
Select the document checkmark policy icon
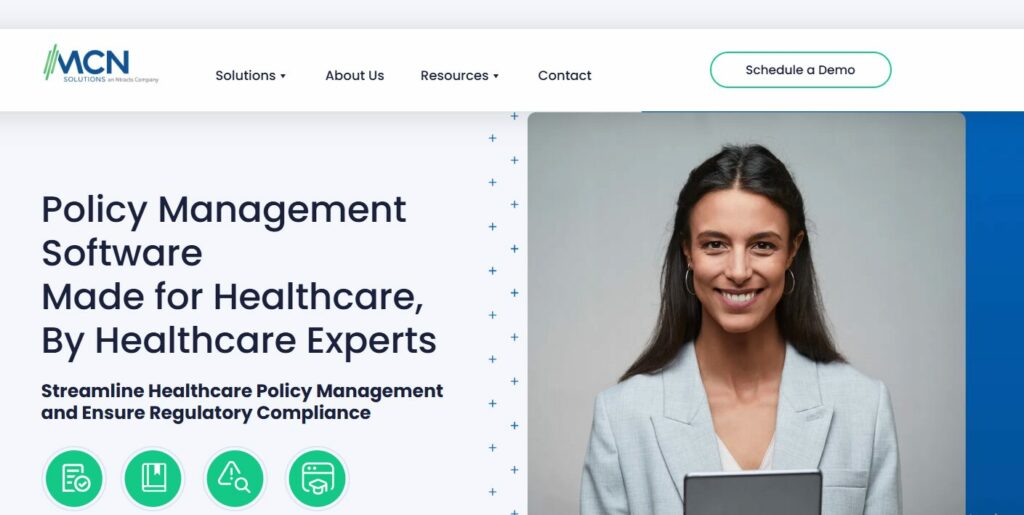tap(74, 478)
